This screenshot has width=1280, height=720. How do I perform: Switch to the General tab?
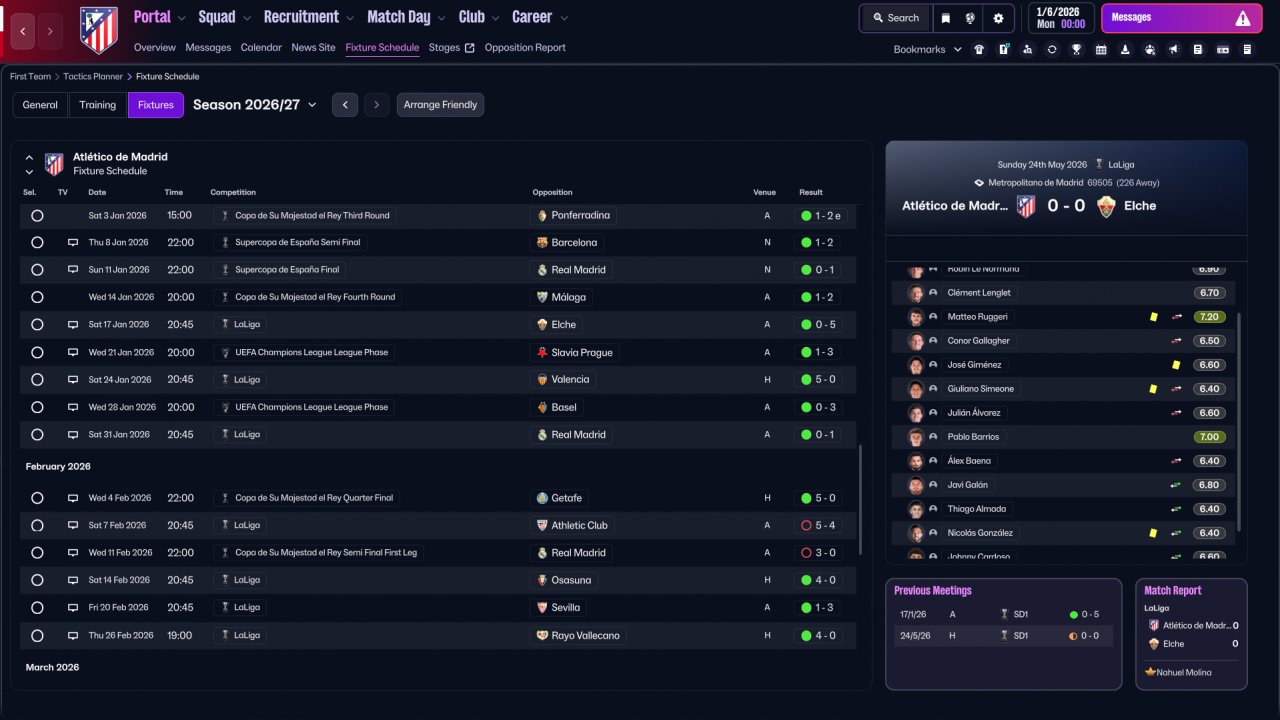pyautogui.click(x=40, y=105)
